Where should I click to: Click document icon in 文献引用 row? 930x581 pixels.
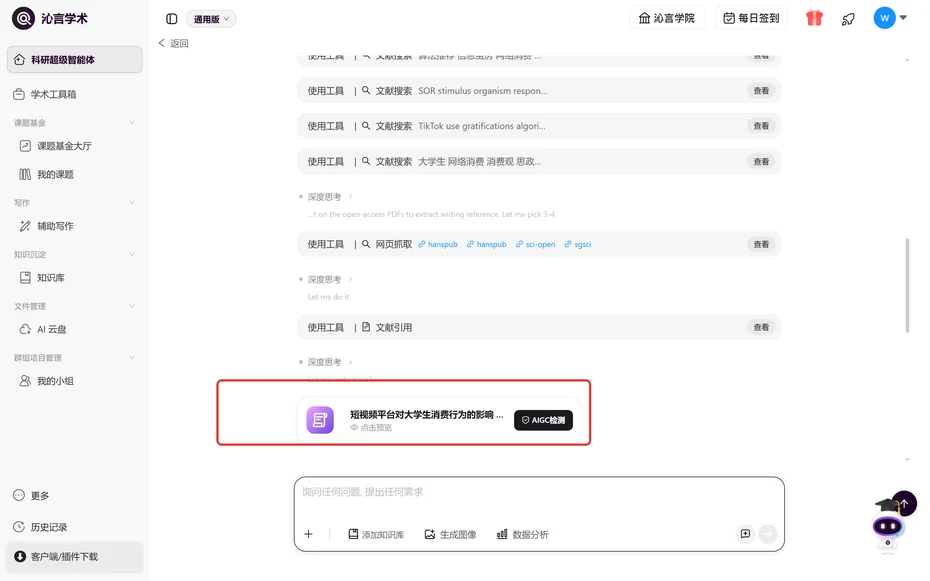click(x=366, y=327)
